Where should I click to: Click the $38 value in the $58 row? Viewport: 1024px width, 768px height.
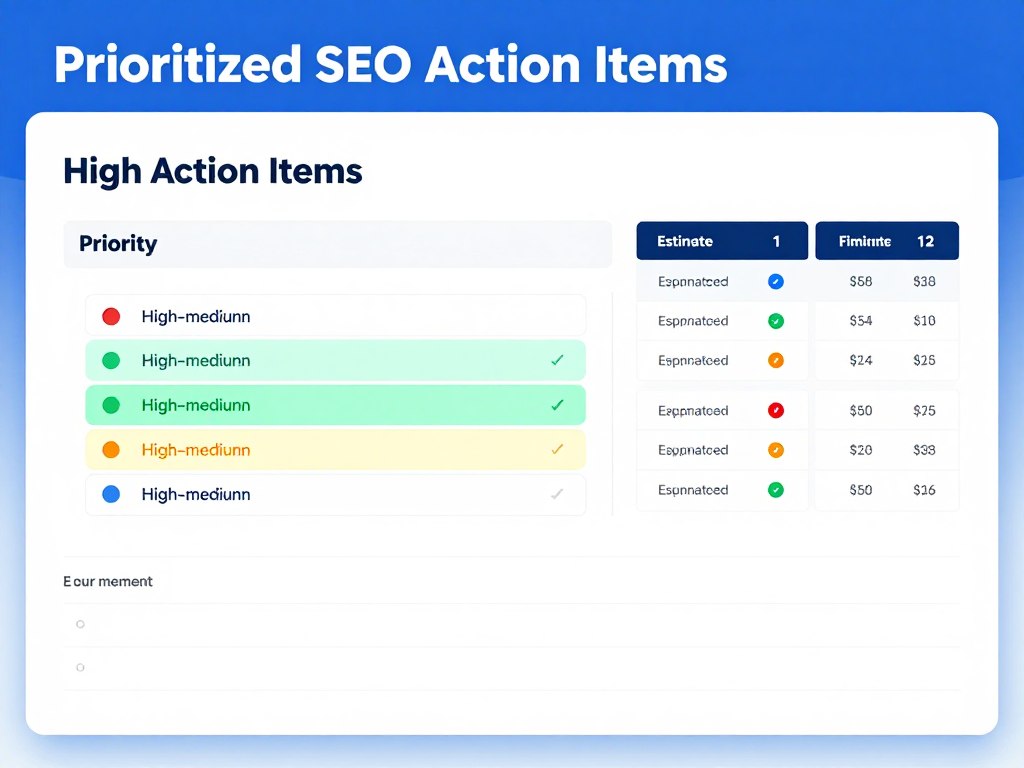924,281
